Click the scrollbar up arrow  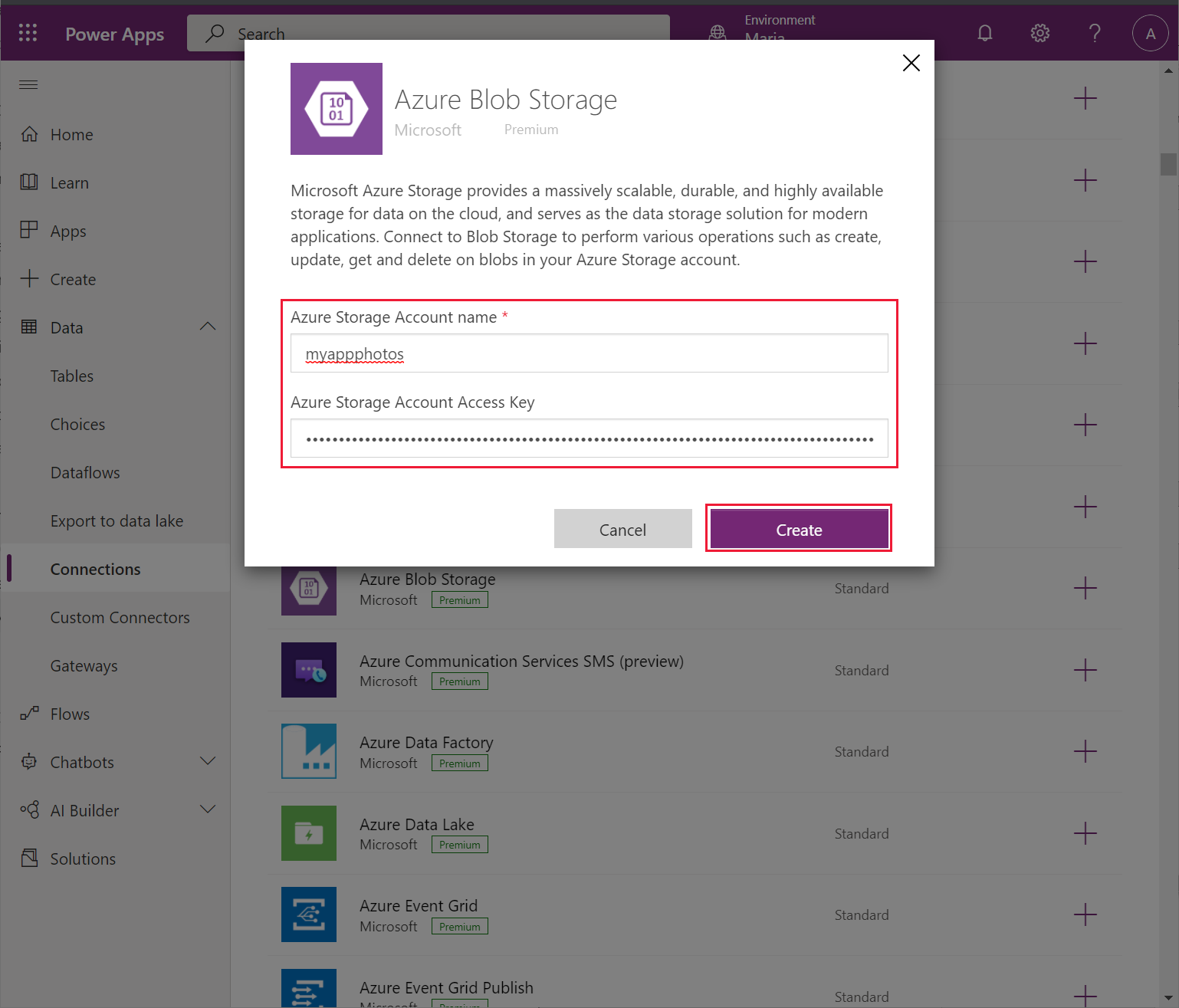1168,71
